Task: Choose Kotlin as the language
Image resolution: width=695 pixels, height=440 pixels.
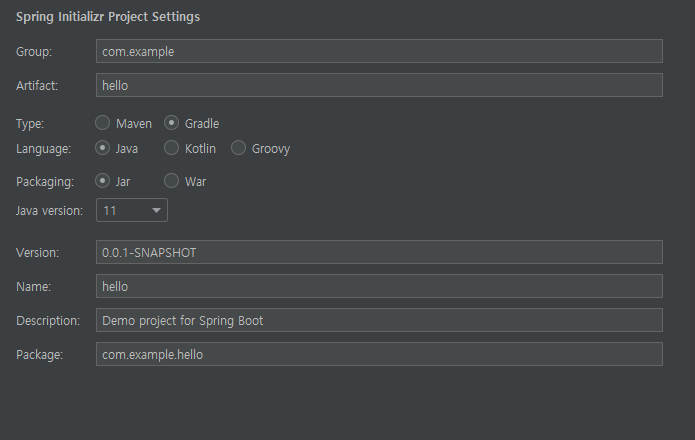Action: click(x=172, y=148)
